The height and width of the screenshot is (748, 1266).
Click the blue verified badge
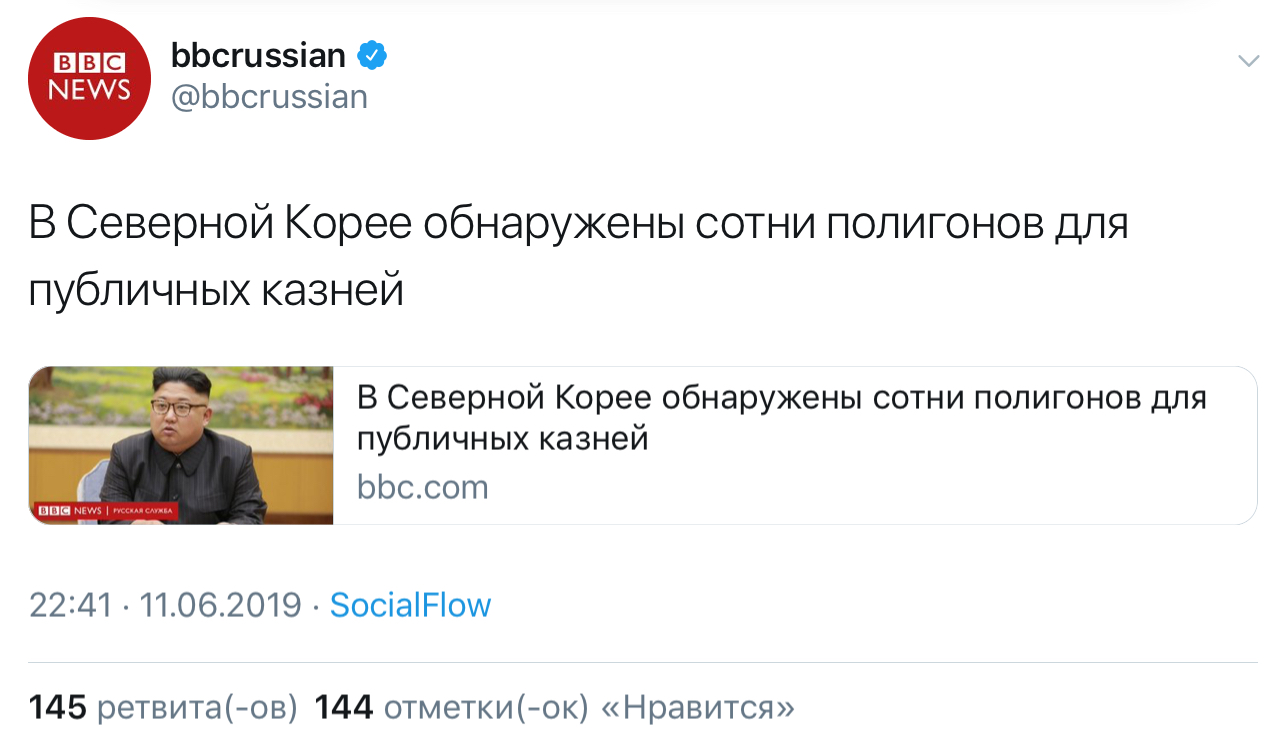(372, 55)
